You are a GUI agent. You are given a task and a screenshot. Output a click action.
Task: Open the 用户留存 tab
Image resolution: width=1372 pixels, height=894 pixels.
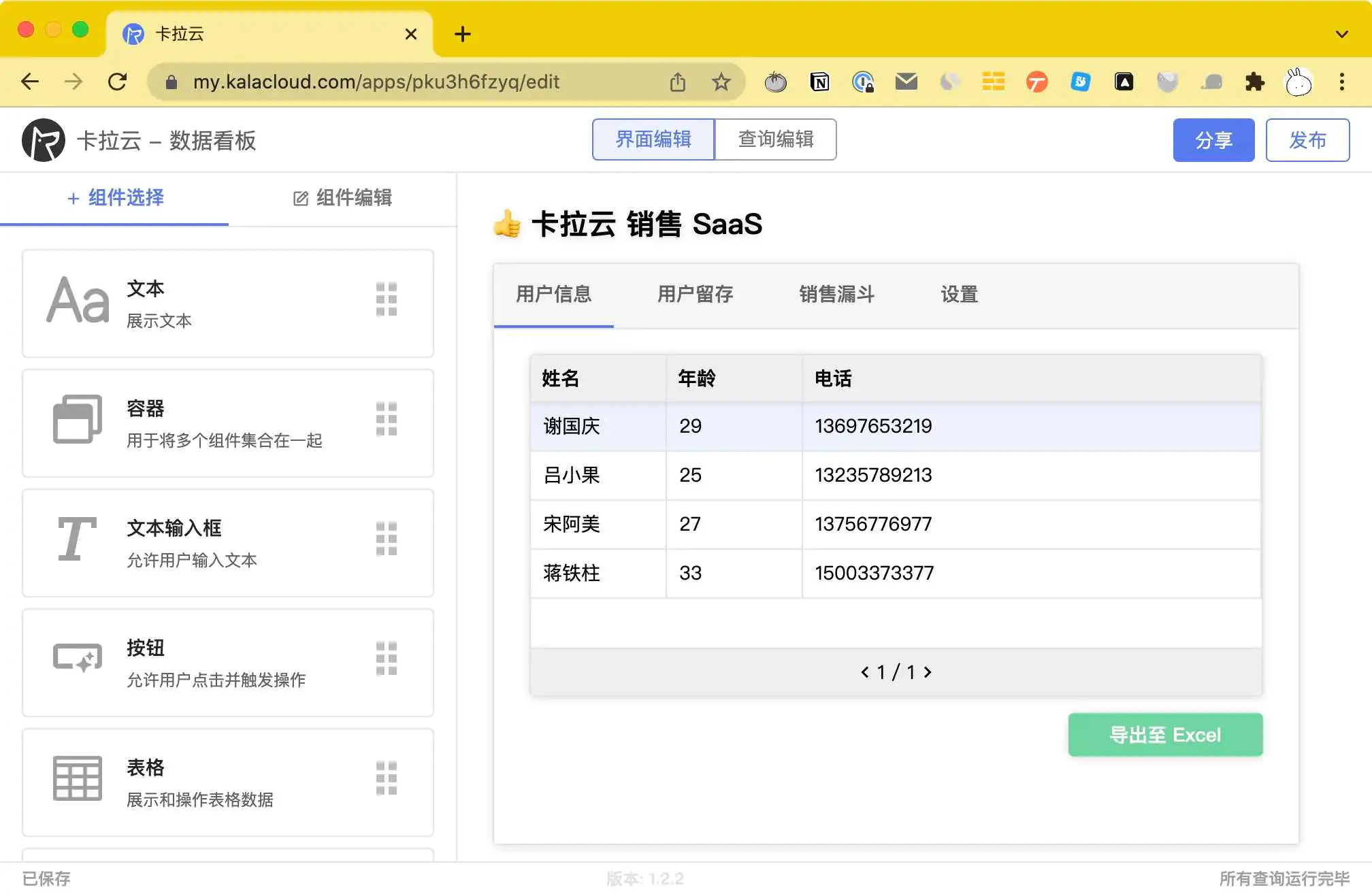pyautogui.click(x=695, y=294)
